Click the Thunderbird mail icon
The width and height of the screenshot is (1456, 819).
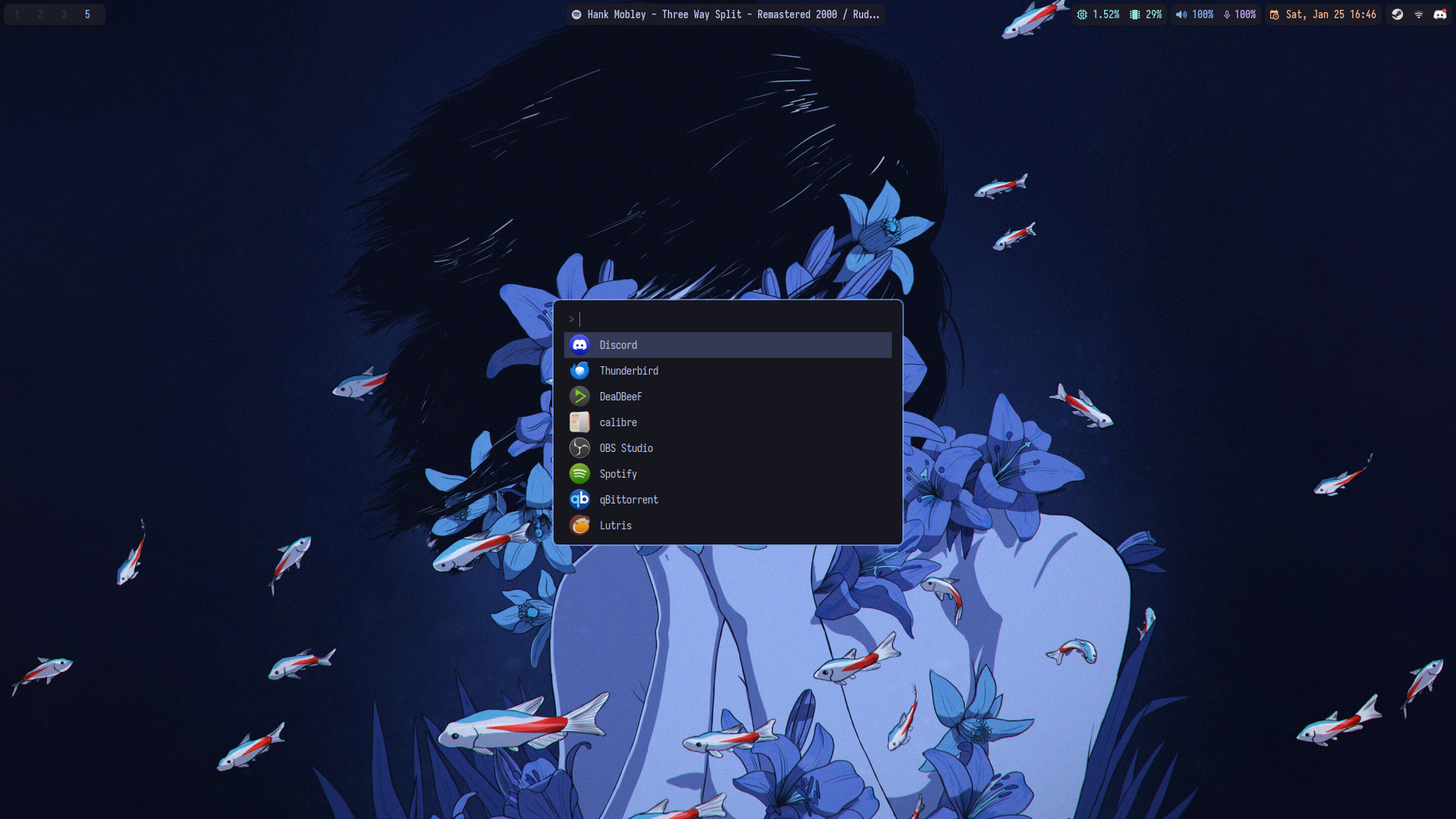point(579,371)
